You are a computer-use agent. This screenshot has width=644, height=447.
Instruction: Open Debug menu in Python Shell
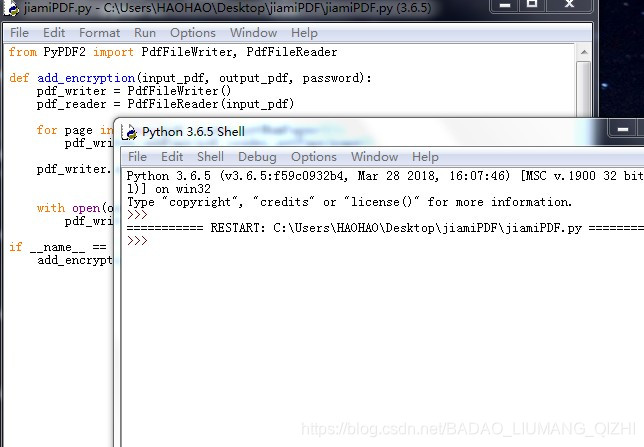point(257,157)
